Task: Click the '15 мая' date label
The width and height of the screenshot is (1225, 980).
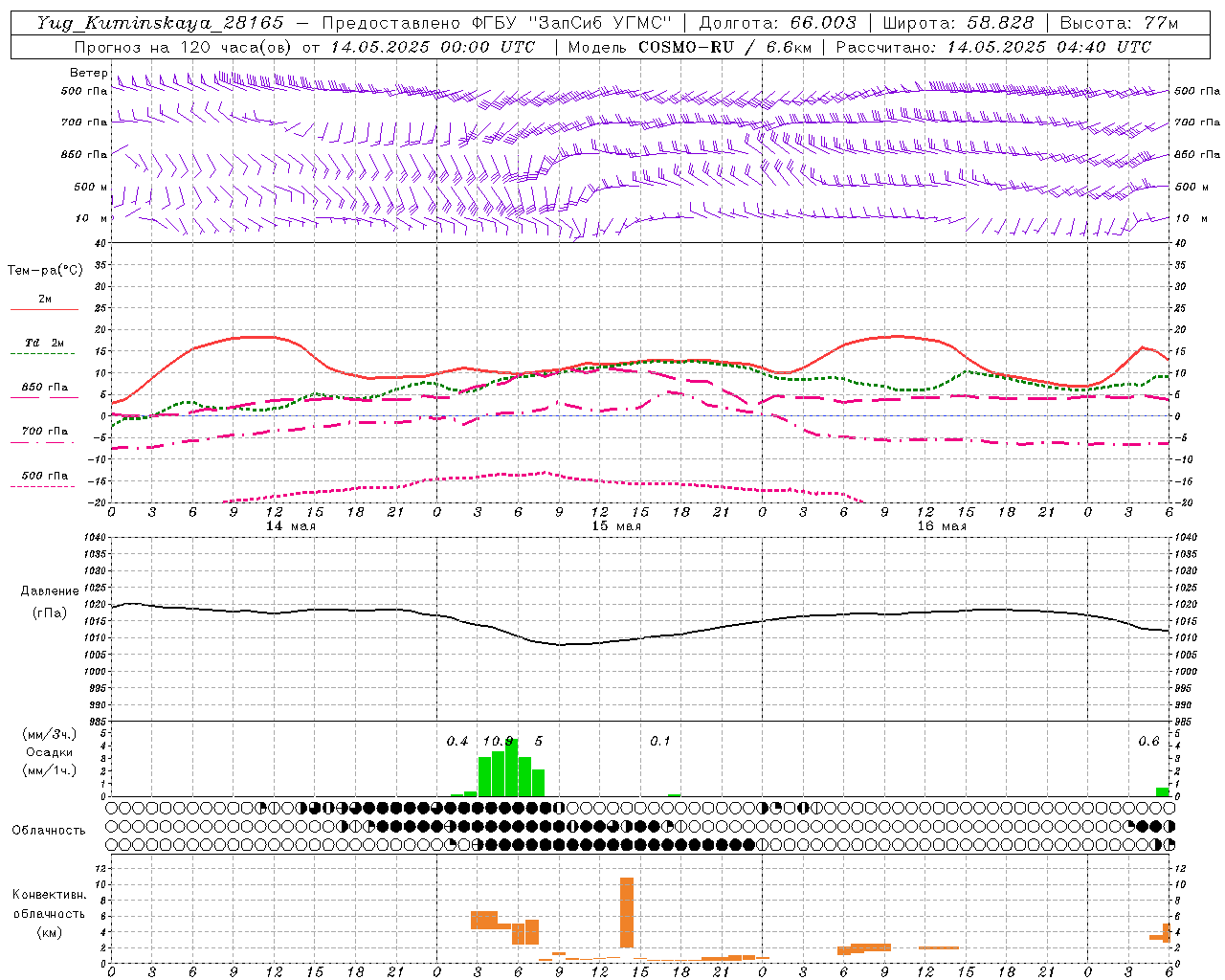Action: 616,526
